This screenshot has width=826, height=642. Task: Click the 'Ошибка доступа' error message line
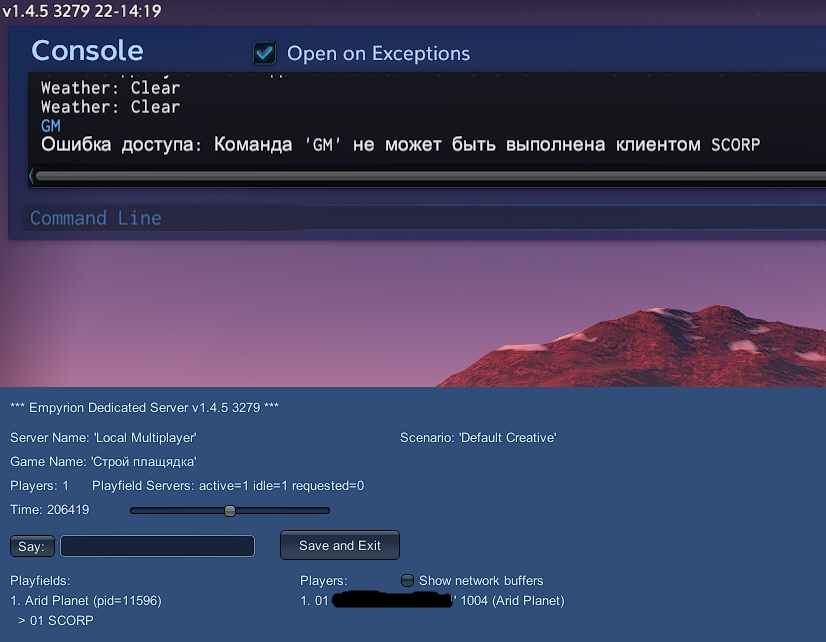[400, 145]
